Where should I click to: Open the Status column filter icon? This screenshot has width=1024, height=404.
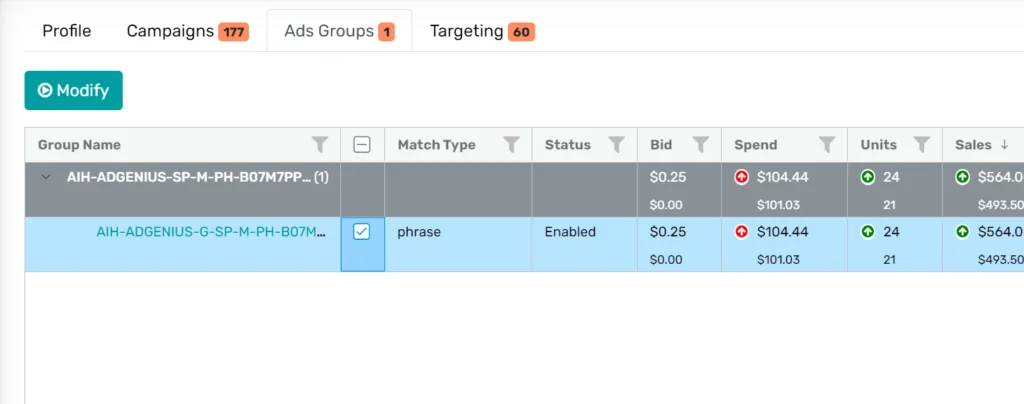click(x=616, y=144)
